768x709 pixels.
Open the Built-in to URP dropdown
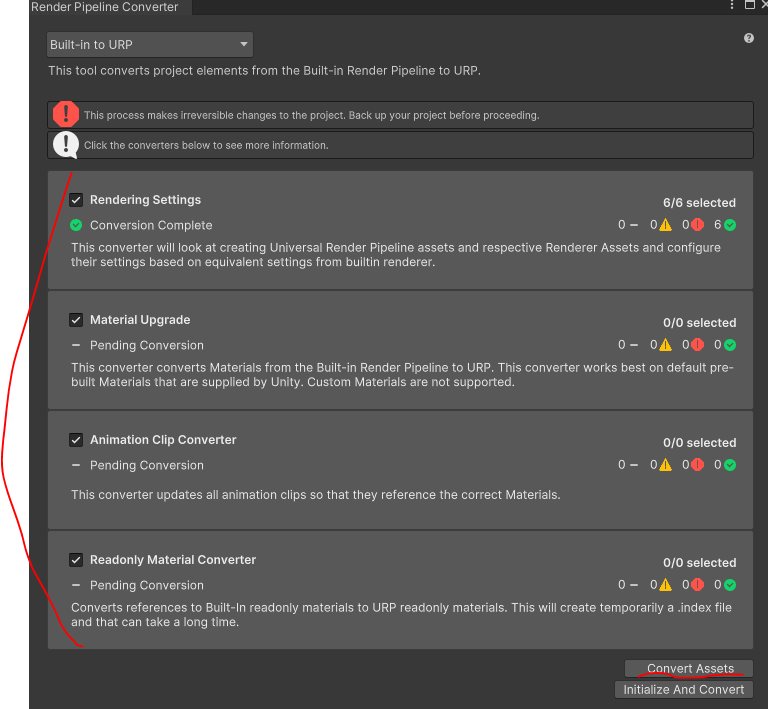click(150, 45)
